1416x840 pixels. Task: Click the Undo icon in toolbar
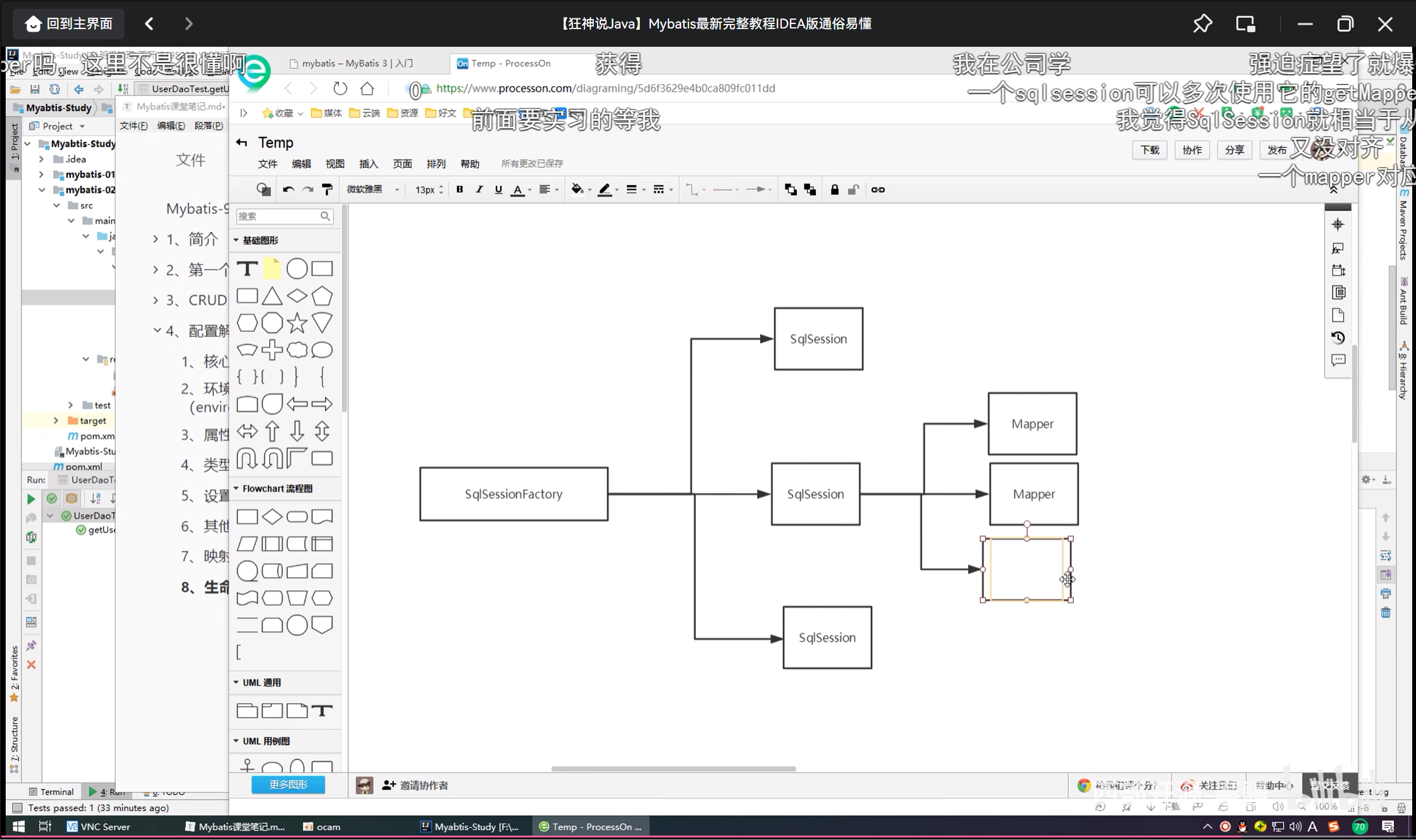tap(289, 189)
